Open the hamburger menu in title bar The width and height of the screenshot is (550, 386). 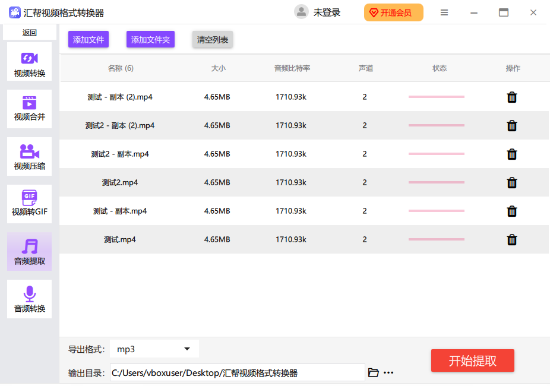pos(444,13)
